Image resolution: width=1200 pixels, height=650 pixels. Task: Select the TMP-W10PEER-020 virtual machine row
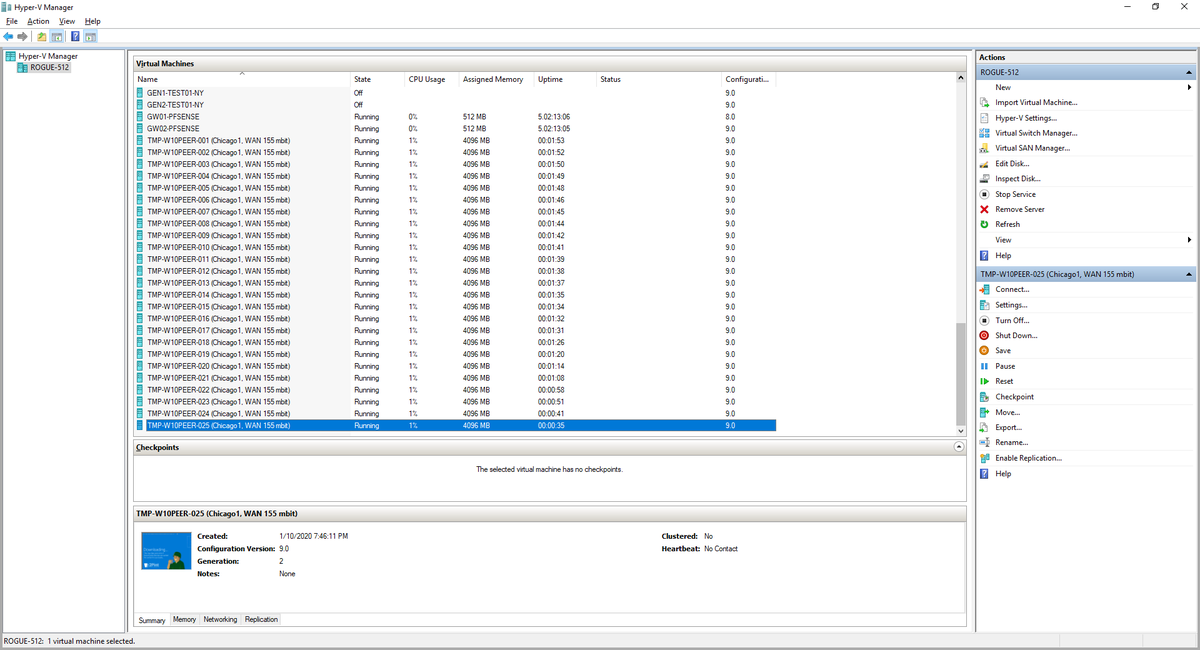coord(455,366)
